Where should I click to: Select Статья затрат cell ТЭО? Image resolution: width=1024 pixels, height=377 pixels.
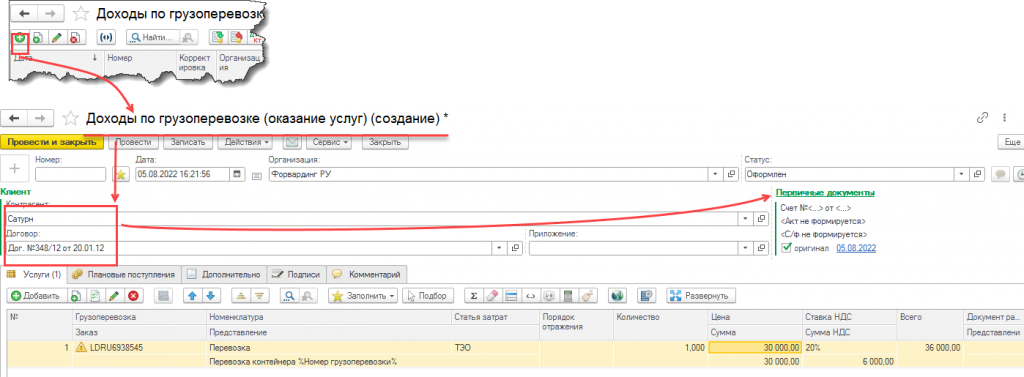click(x=495, y=348)
